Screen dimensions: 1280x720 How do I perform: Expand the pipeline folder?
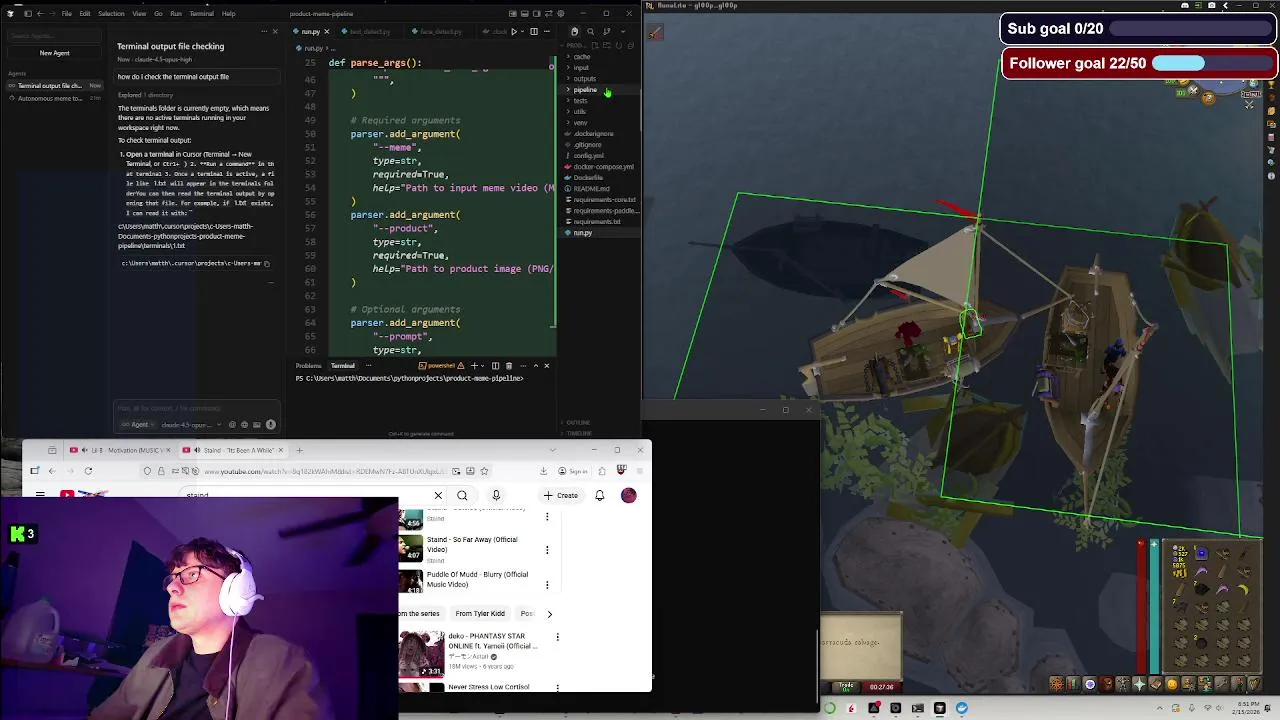point(585,90)
